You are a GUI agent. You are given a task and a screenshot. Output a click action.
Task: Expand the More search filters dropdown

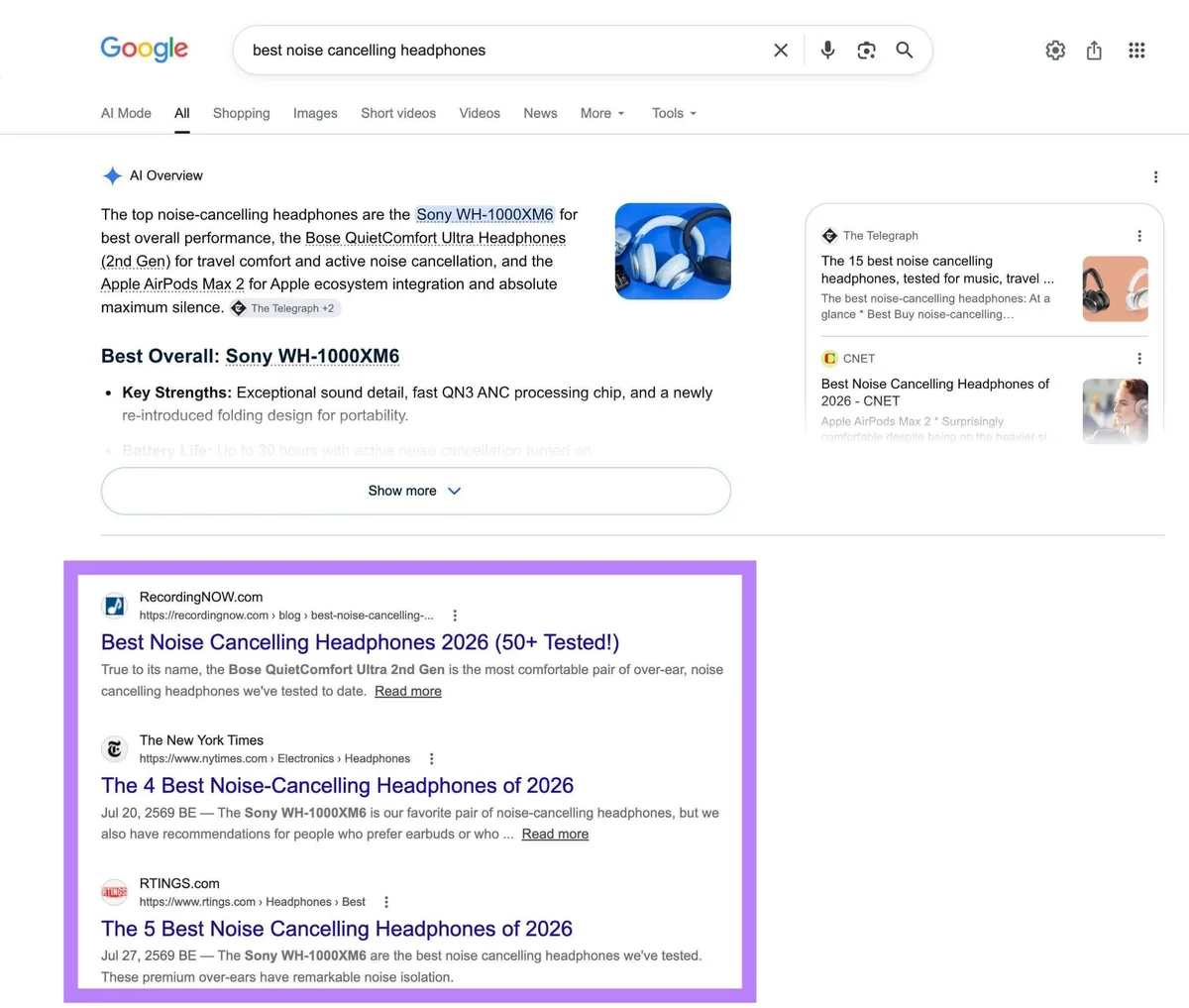click(602, 113)
